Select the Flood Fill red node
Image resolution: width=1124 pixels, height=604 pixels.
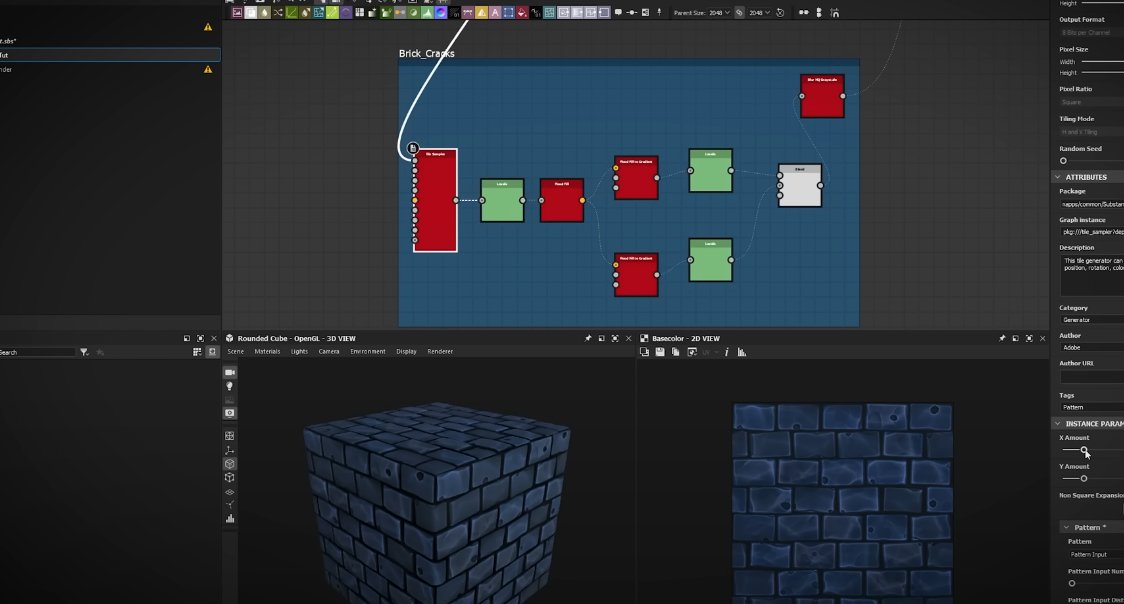(x=561, y=200)
